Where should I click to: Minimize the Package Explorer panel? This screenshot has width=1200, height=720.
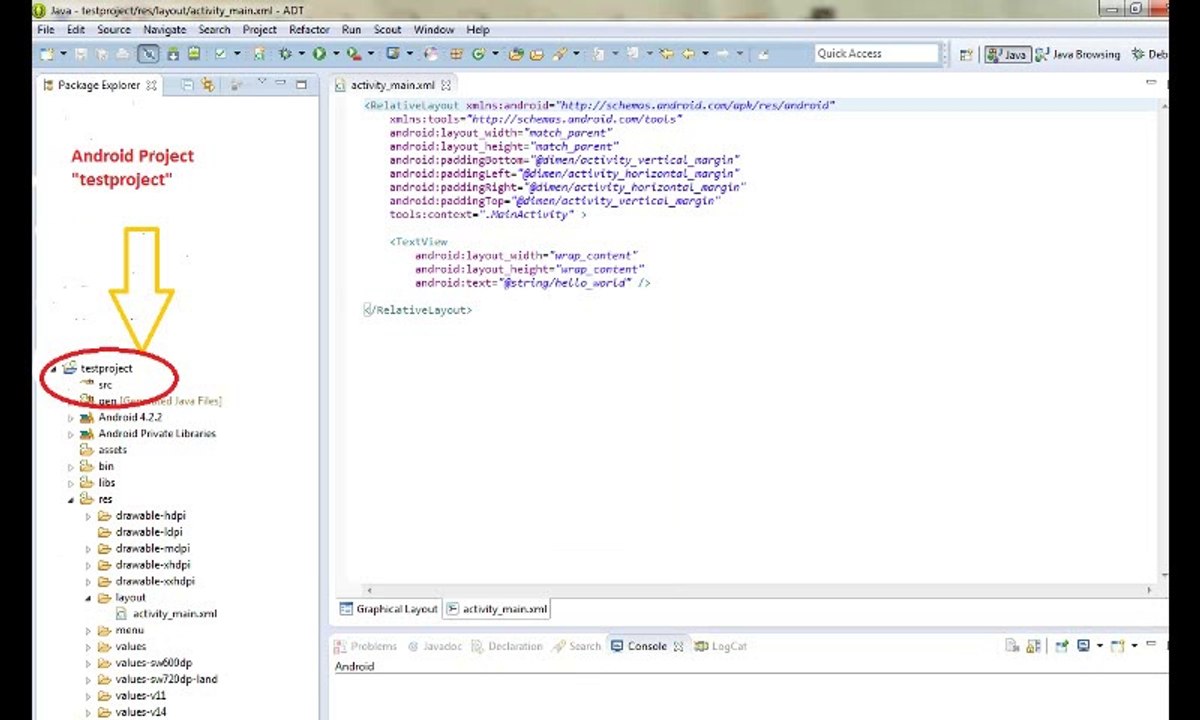[x=281, y=84]
